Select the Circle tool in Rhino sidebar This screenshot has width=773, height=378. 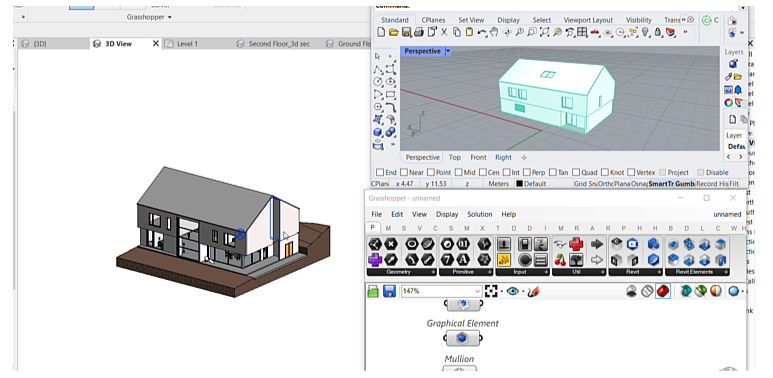(378, 82)
